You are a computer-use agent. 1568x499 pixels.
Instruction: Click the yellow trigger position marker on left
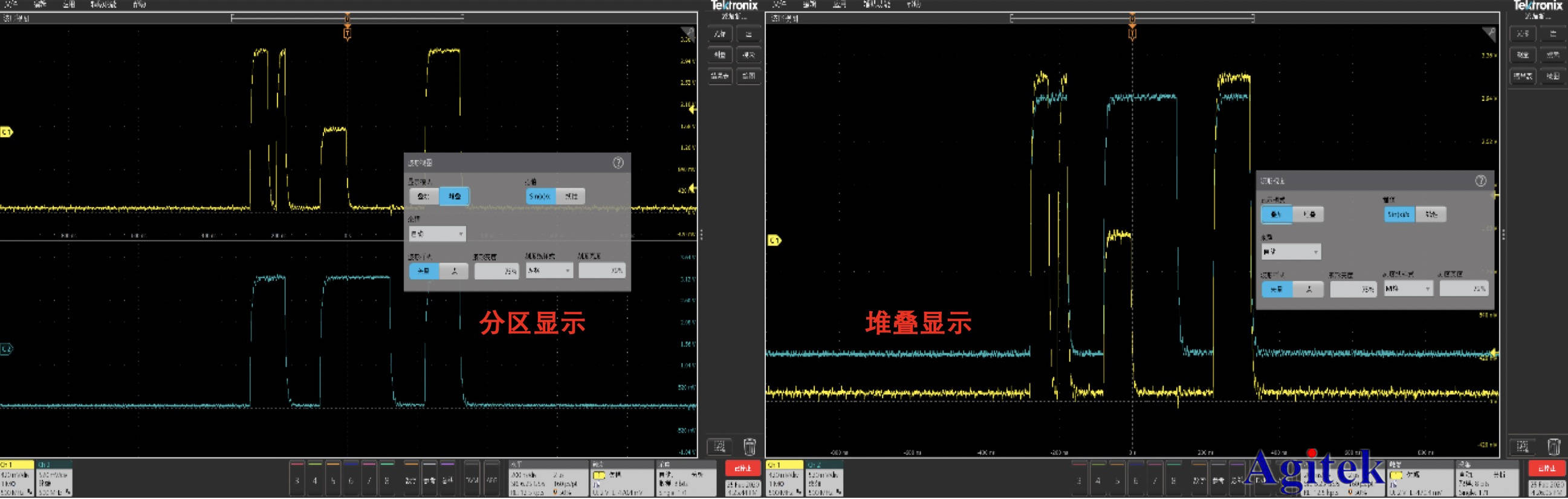[x=347, y=33]
